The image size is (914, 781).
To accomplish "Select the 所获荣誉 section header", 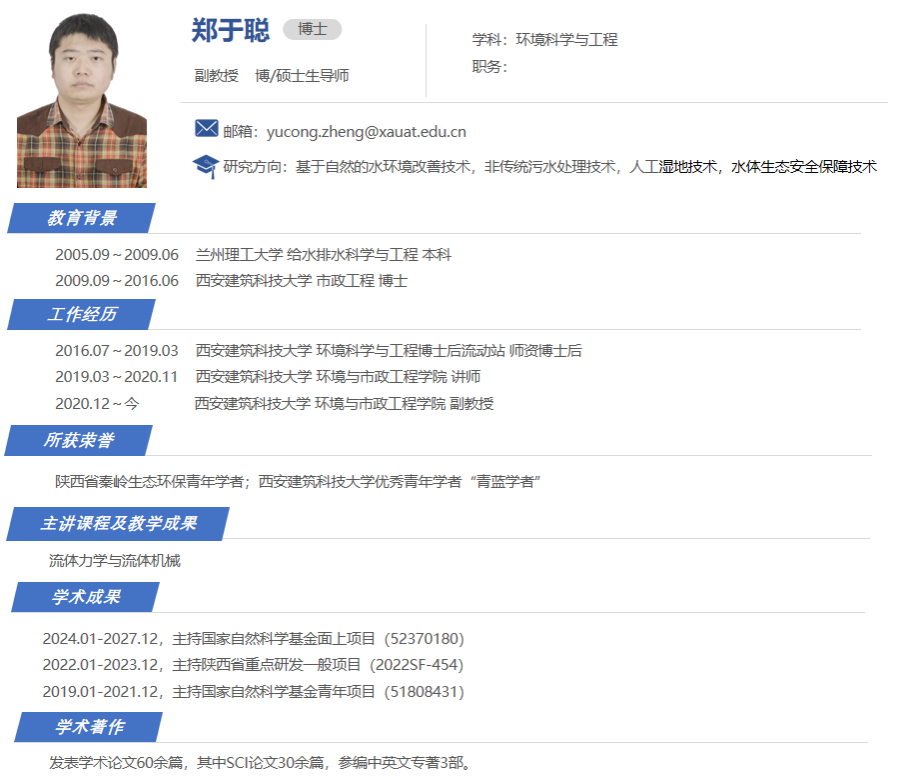I will tap(78, 440).
